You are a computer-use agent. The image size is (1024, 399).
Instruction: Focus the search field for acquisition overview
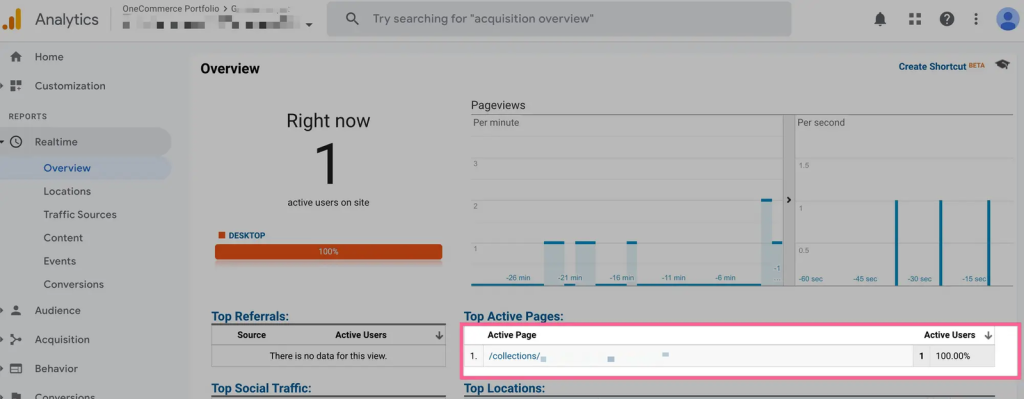point(559,19)
